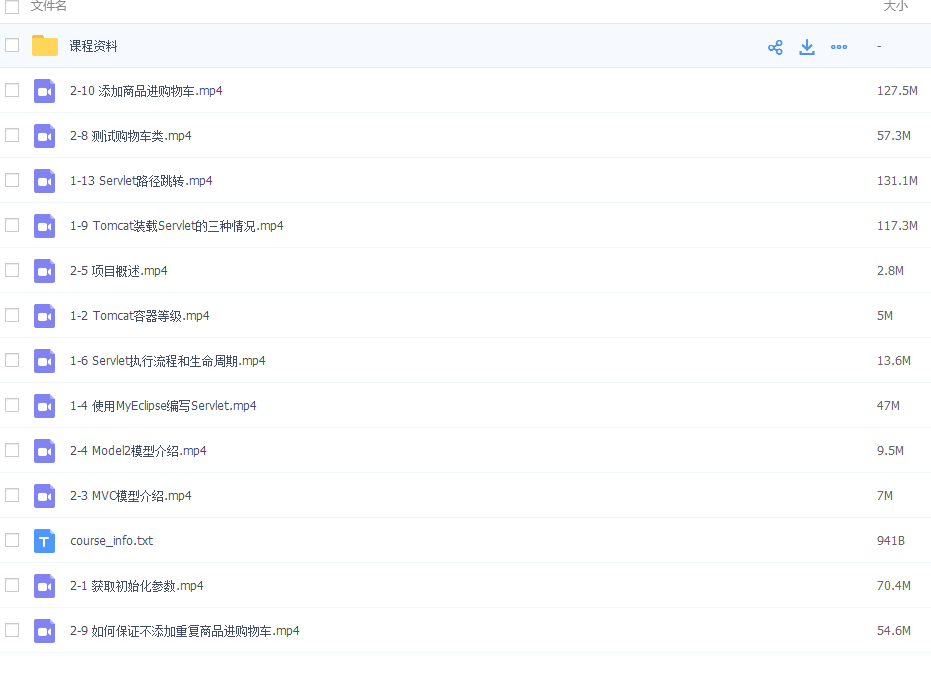
Task: Select checkbox for 2-5 项目概述.mp4
Action: coord(12,270)
